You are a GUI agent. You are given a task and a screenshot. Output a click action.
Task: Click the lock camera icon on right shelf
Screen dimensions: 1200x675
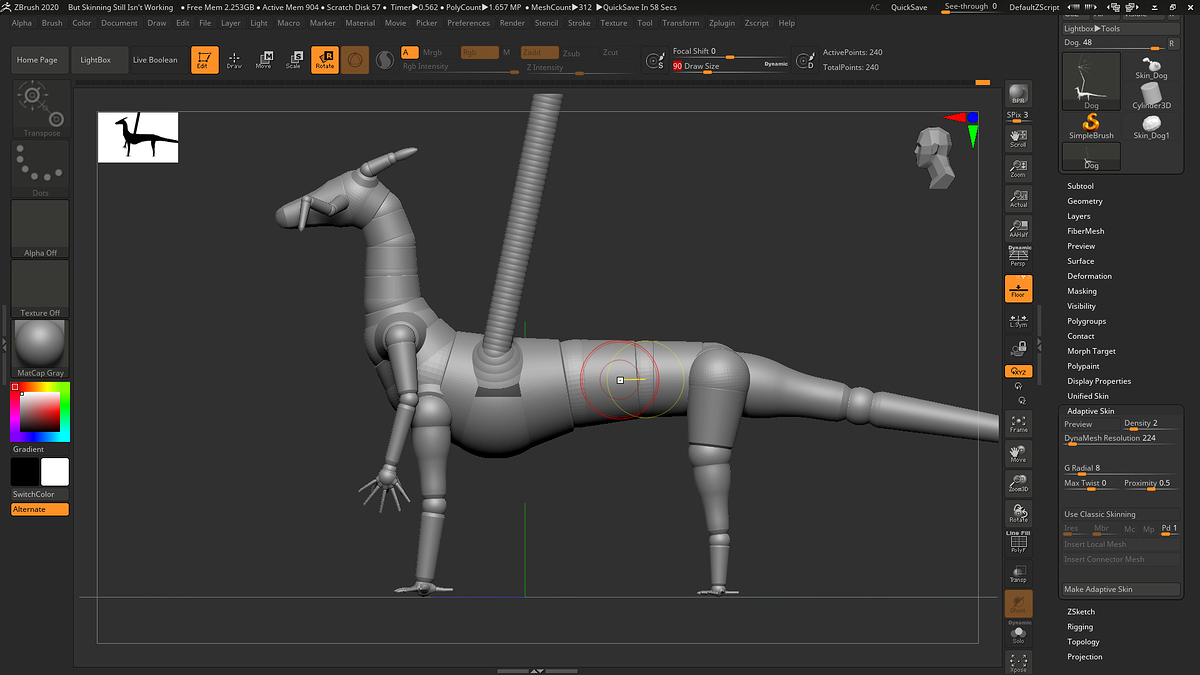point(1018,349)
